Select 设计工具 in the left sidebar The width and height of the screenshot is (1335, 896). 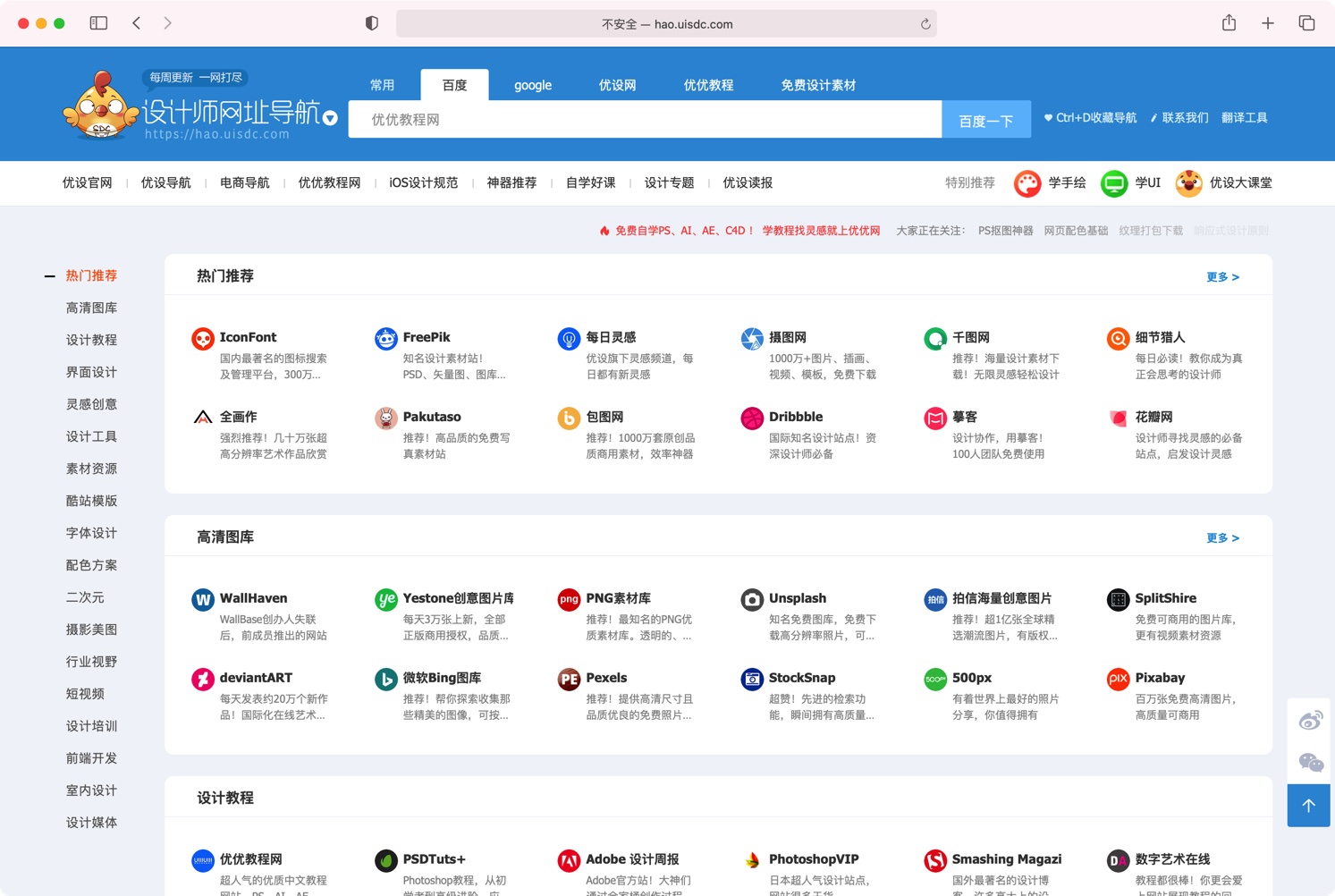click(91, 436)
